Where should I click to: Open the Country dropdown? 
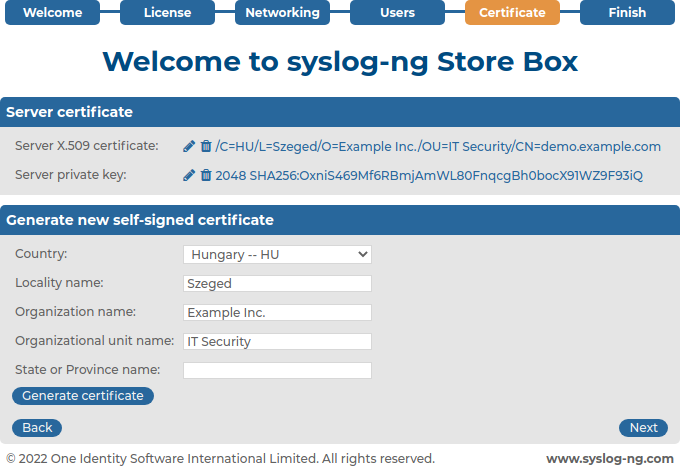click(277, 255)
